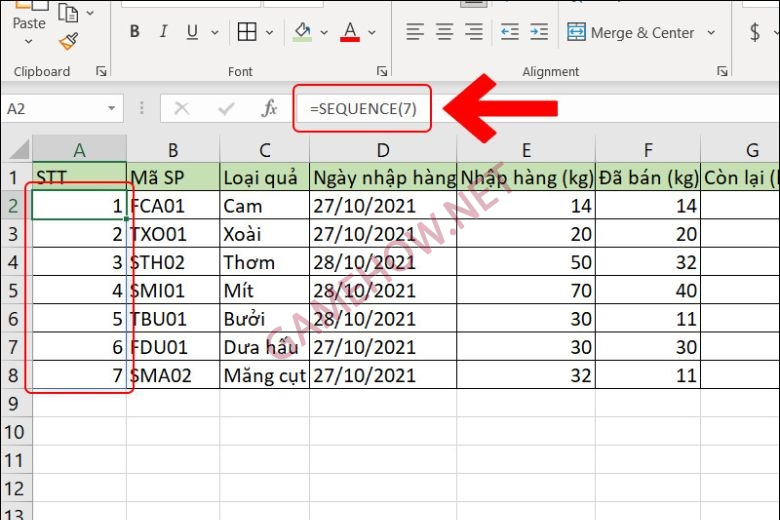Open Fill Color dropdown arrow

pos(324,33)
